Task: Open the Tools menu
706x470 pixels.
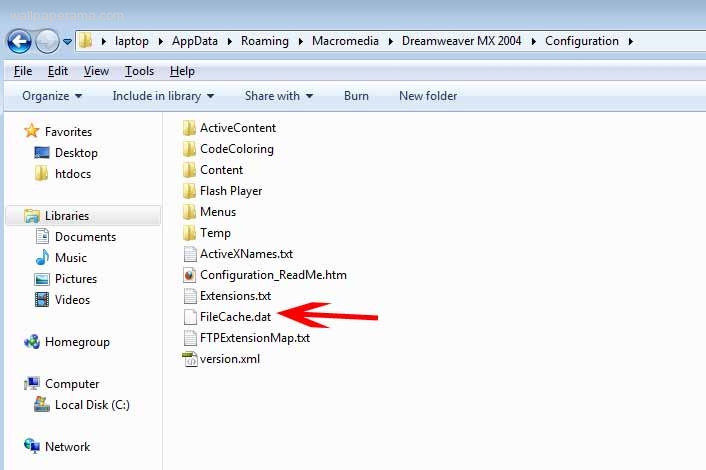Action: pos(139,71)
